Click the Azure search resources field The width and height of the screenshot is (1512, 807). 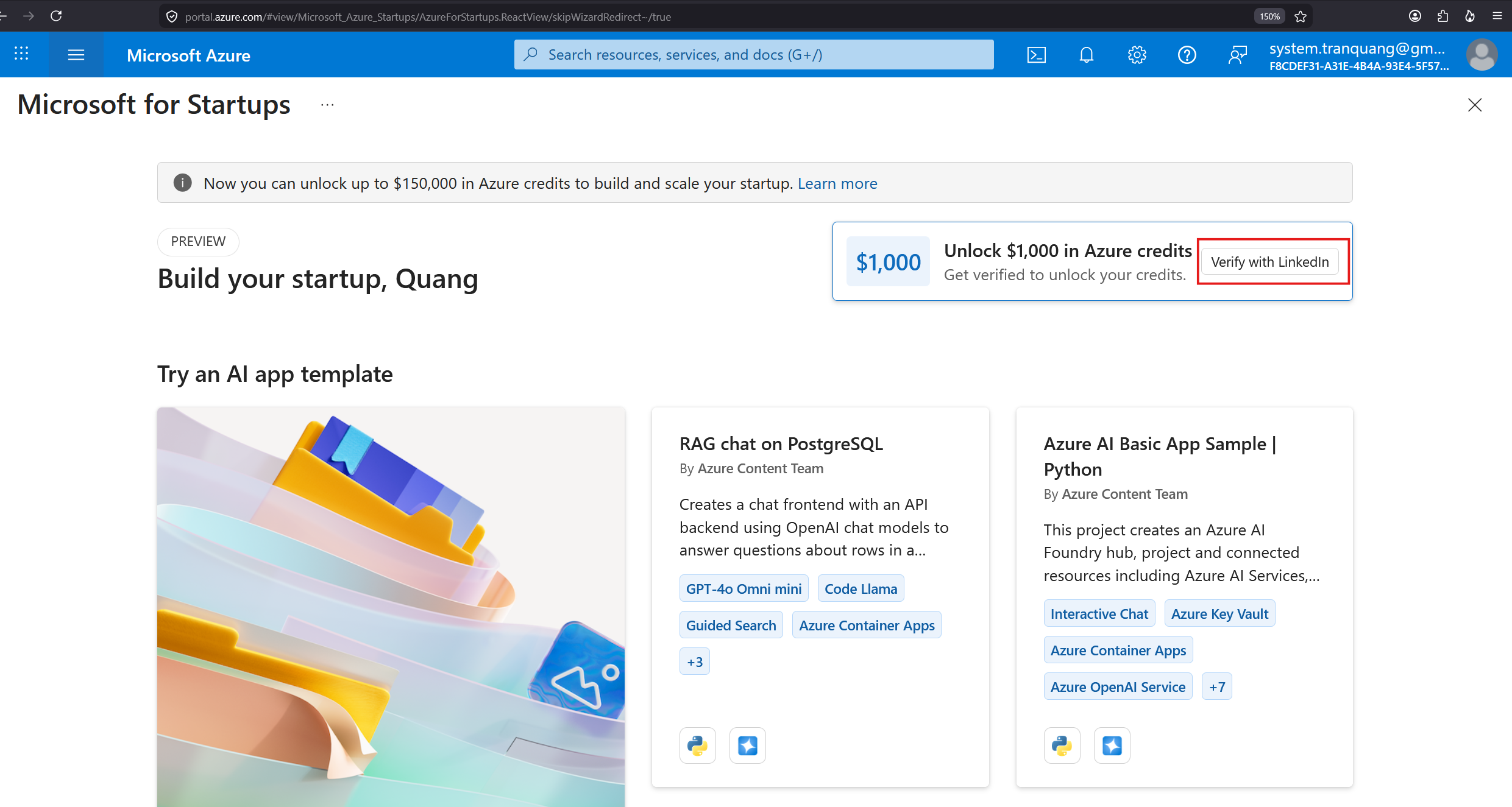coord(754,55)
